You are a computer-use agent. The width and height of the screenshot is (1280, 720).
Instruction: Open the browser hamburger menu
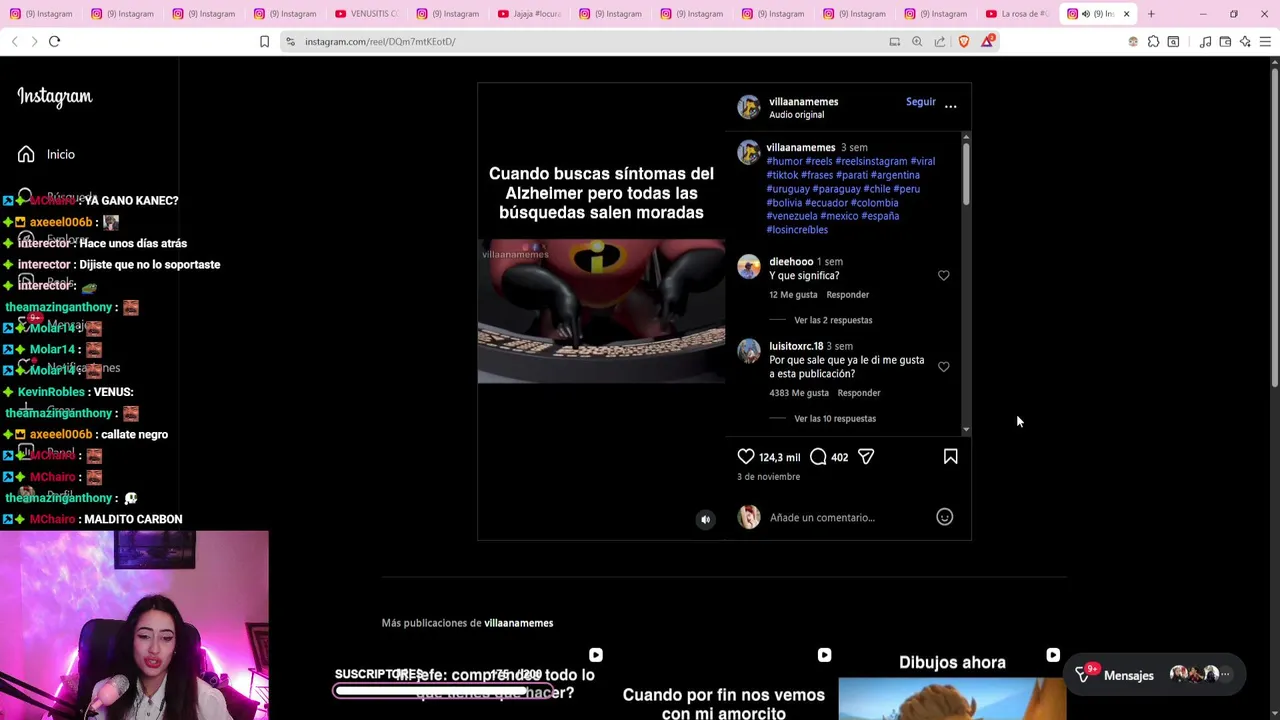click(1265, 41)
